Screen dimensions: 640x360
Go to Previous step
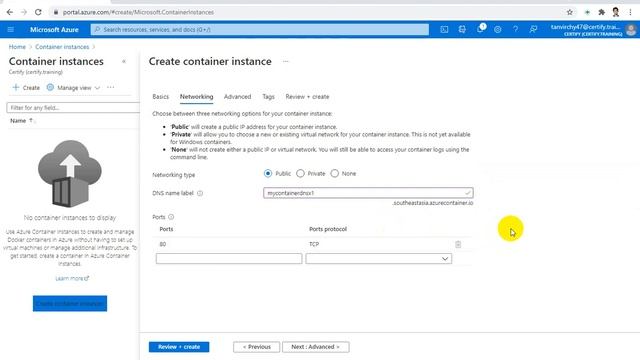pos(256,347)
